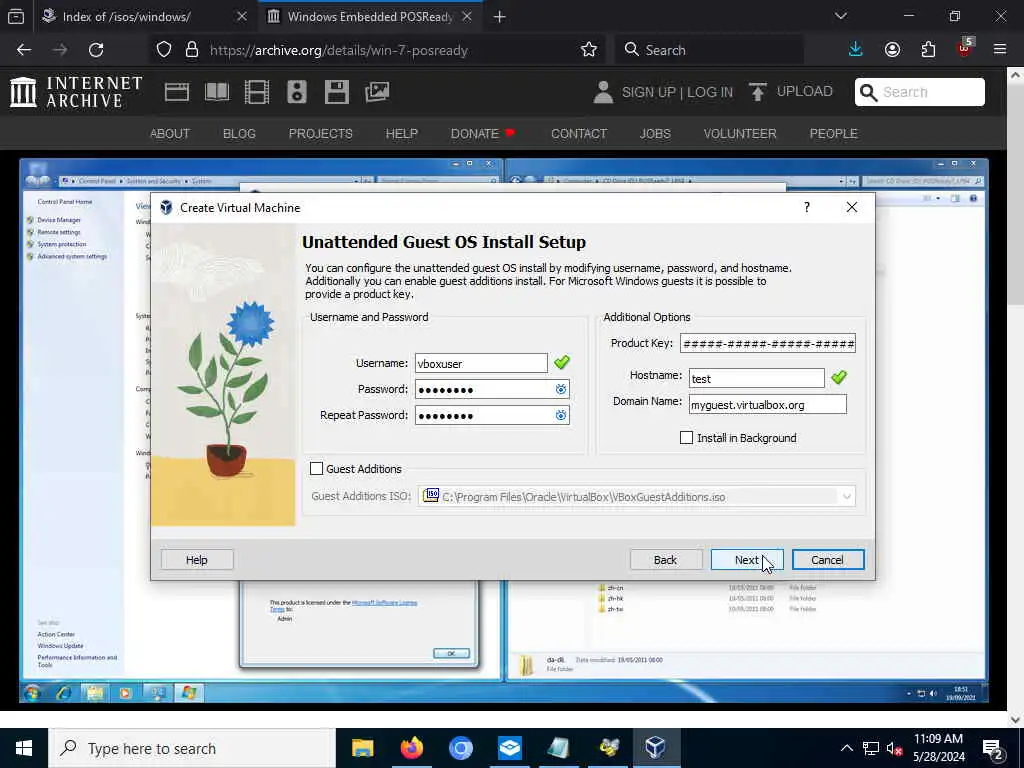The width and height of the screenshot is (1024, 768).
Task: Reload the current page
Action: click(x=96, y=50)
